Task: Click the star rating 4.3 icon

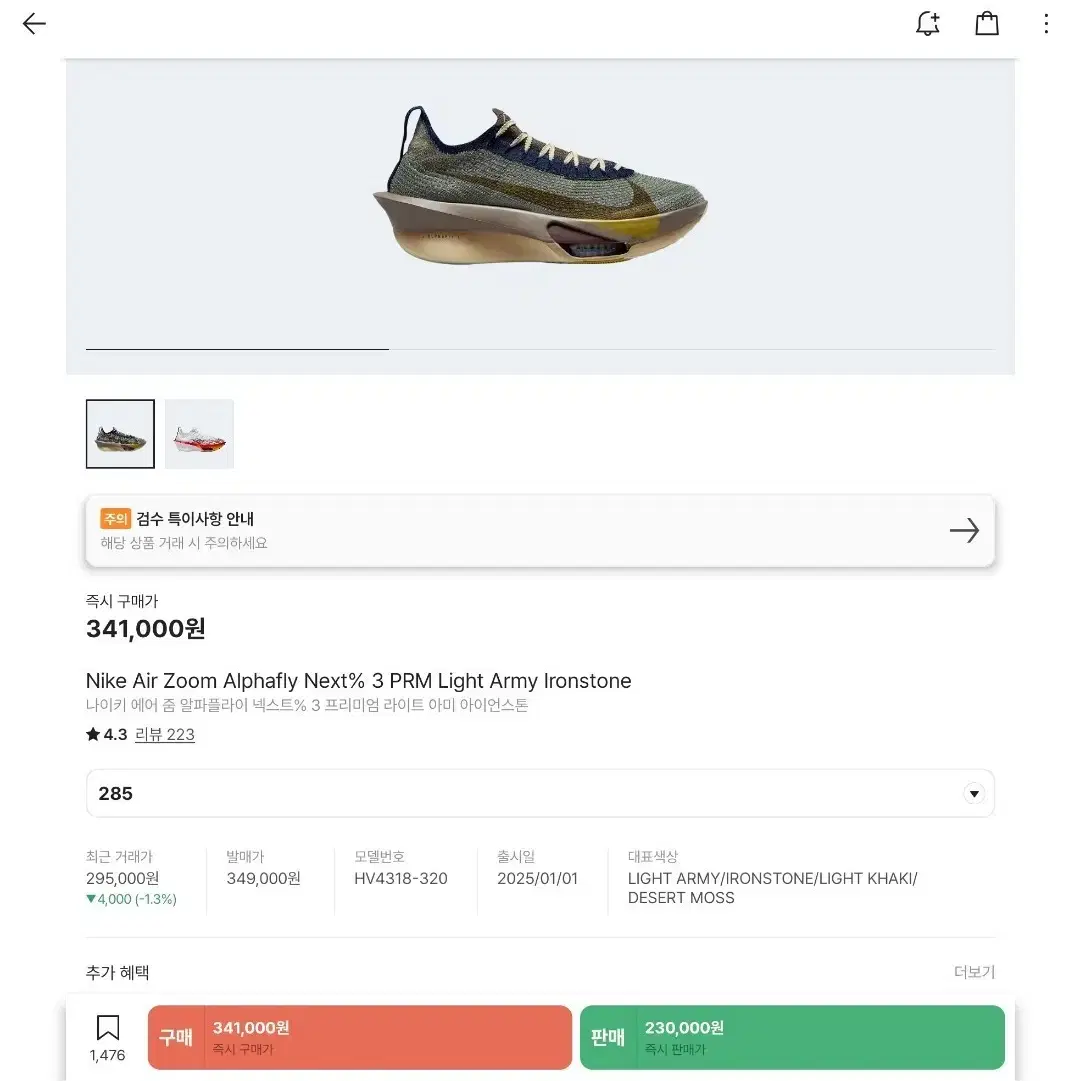Action: point(94,735)
